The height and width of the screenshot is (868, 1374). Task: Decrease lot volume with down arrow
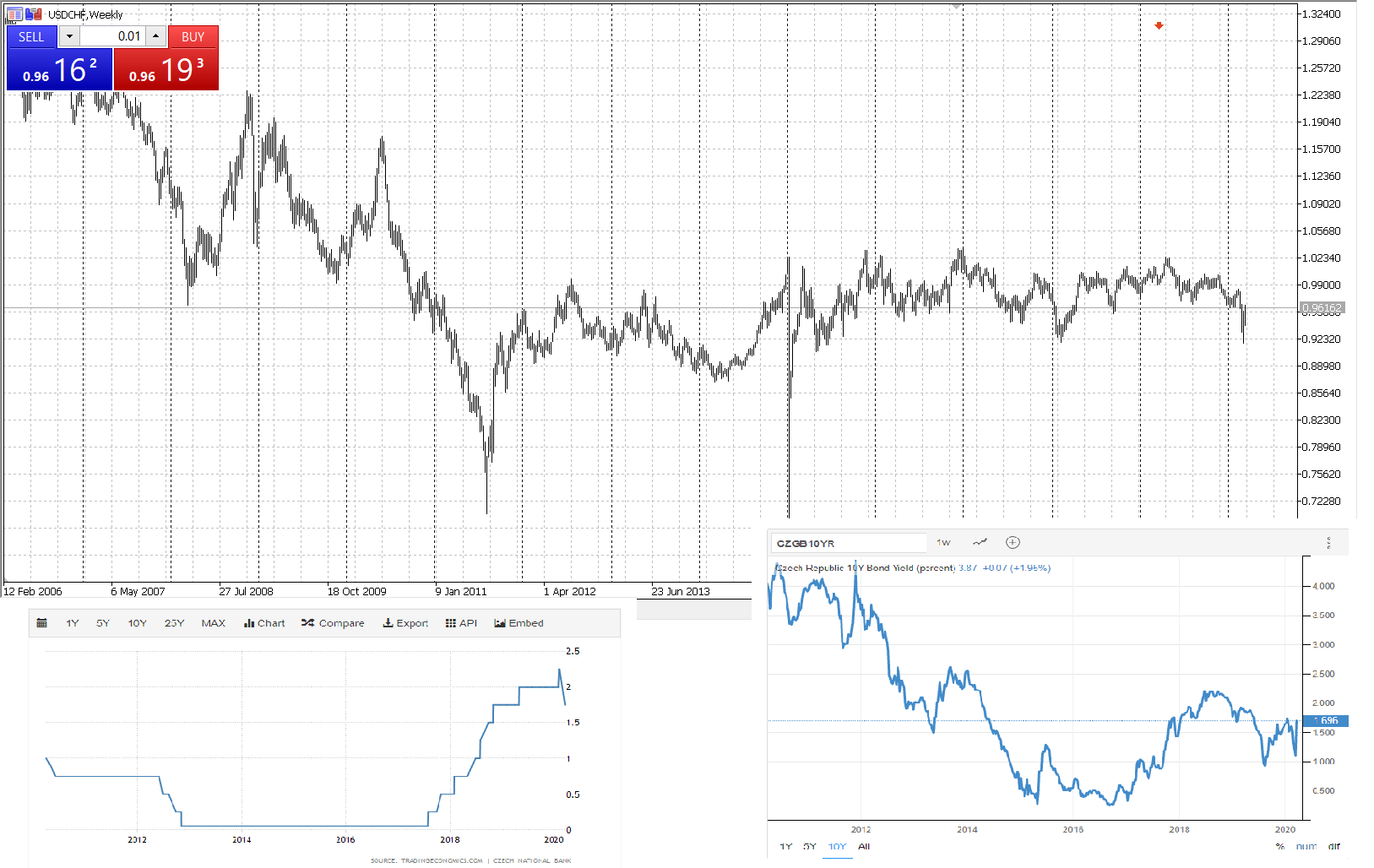pos(69,36)
